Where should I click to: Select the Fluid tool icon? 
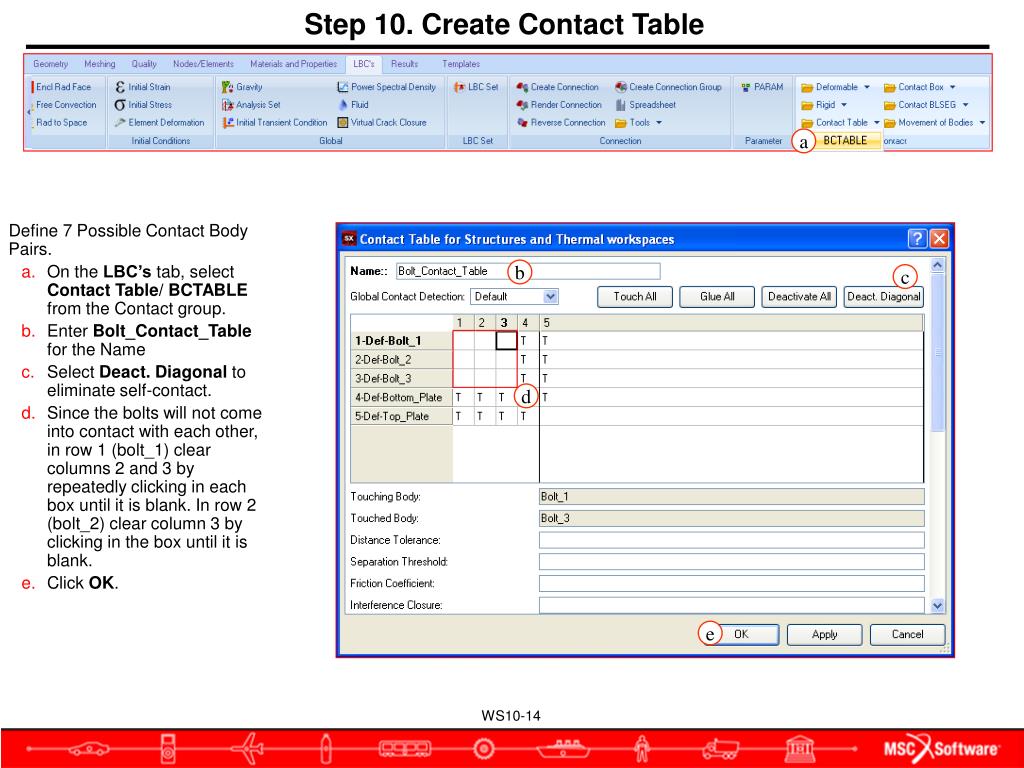[x=342, y=104]
